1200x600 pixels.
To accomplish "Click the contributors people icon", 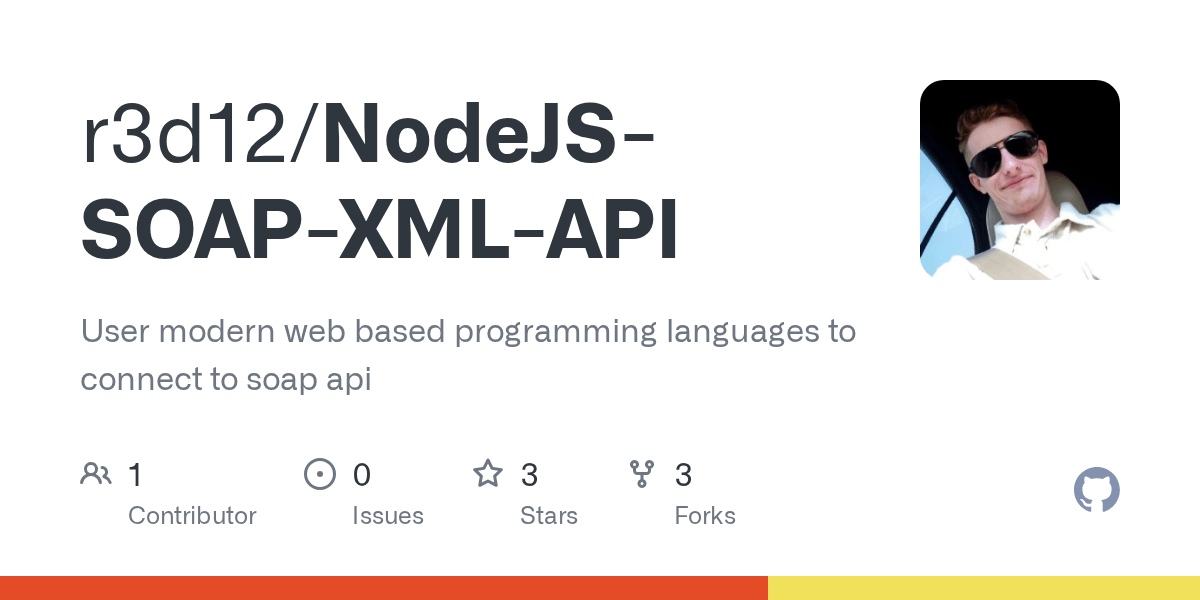I will (x=96, y=473).
